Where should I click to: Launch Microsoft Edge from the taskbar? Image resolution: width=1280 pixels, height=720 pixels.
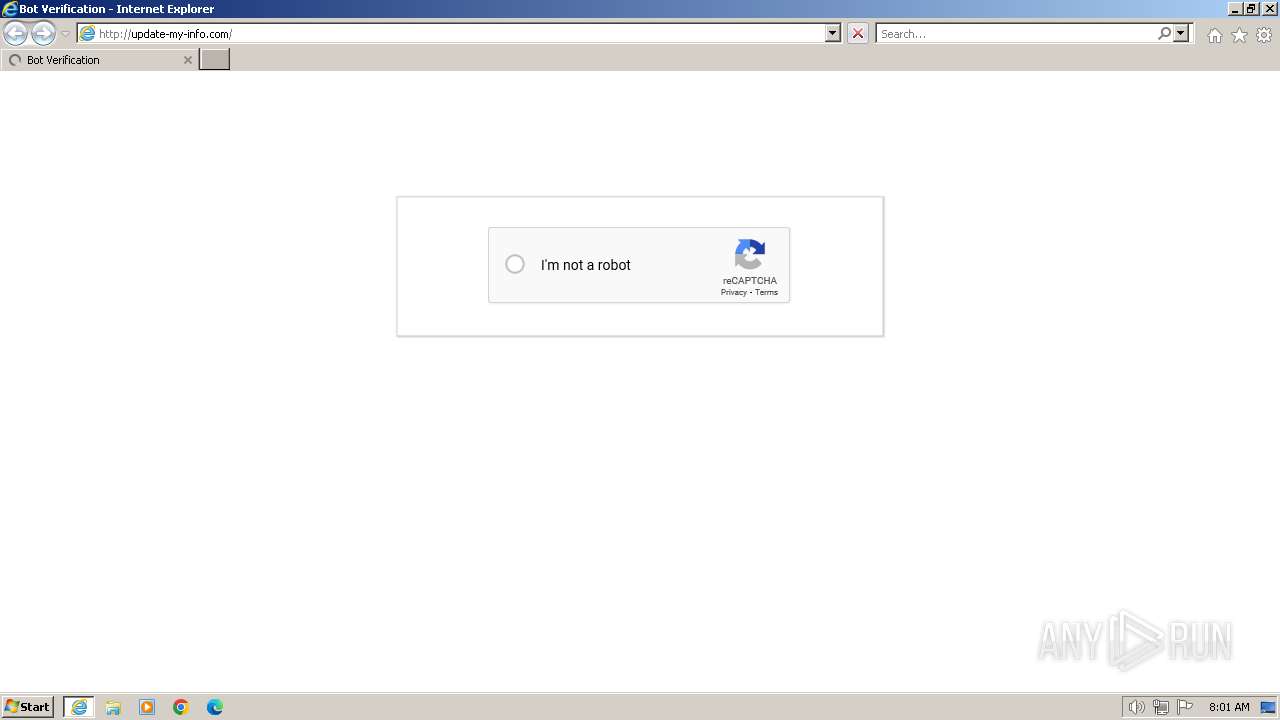tap(215, 707)
